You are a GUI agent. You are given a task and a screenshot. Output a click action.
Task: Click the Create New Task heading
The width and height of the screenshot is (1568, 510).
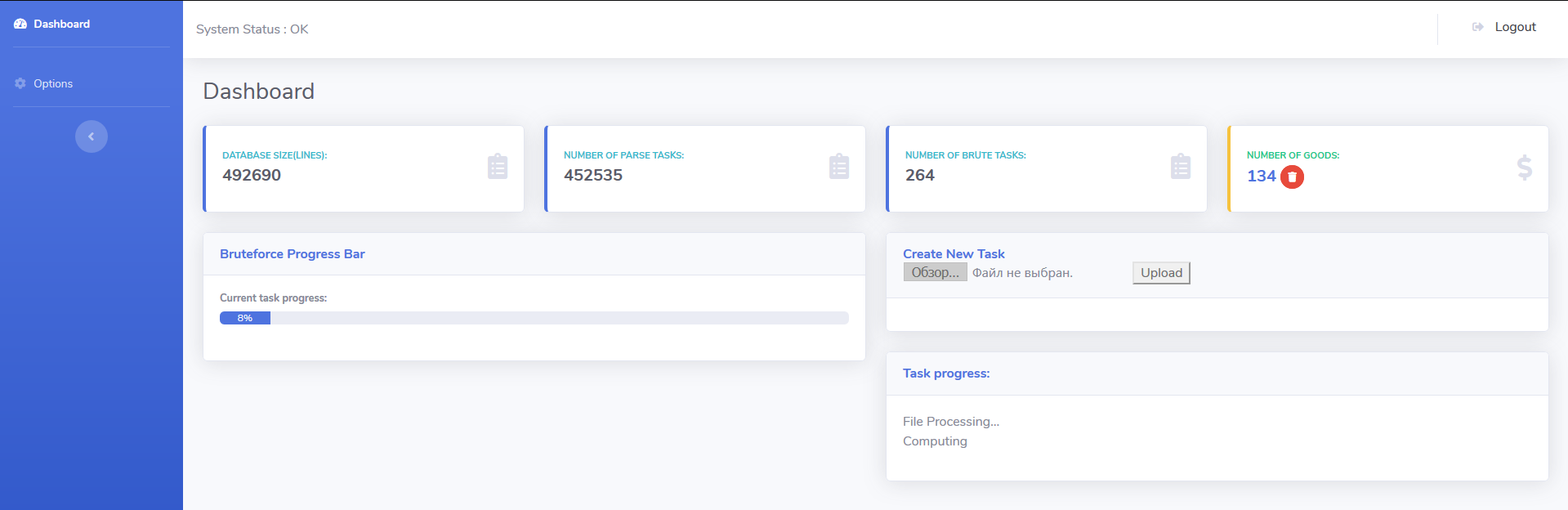[954, 254]
